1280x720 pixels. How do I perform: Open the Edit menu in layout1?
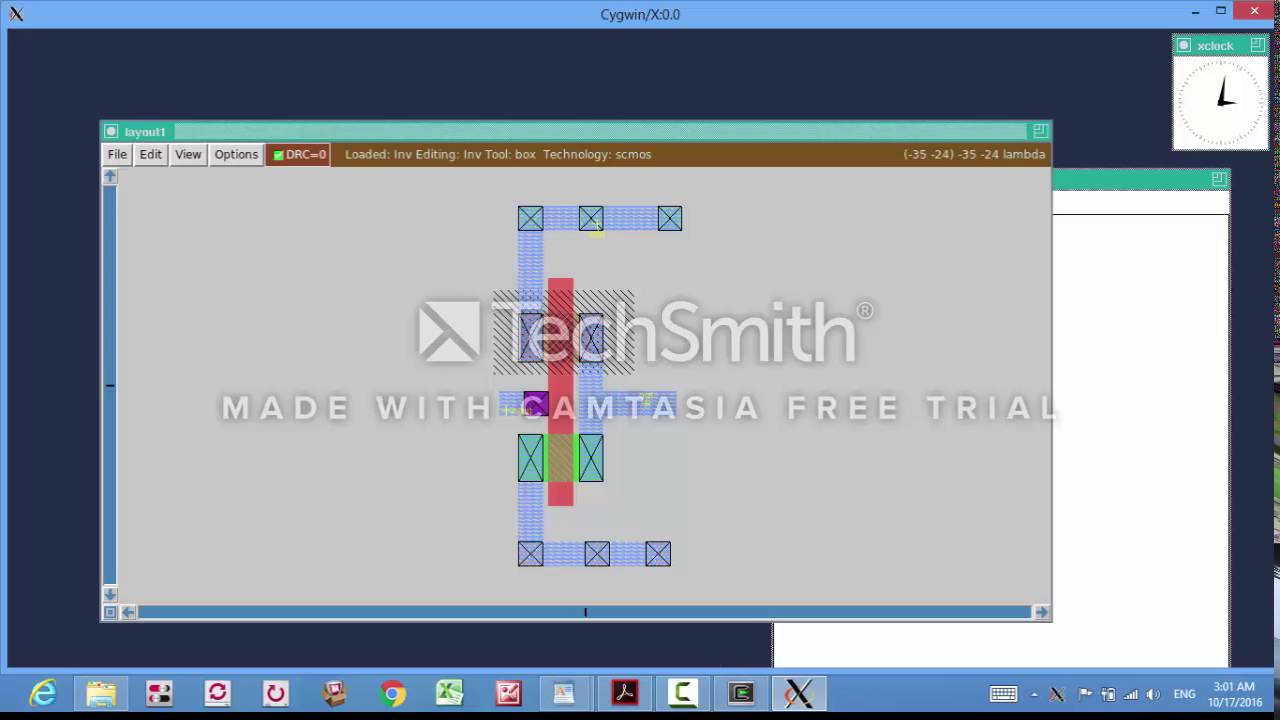[x=150, y=154]
